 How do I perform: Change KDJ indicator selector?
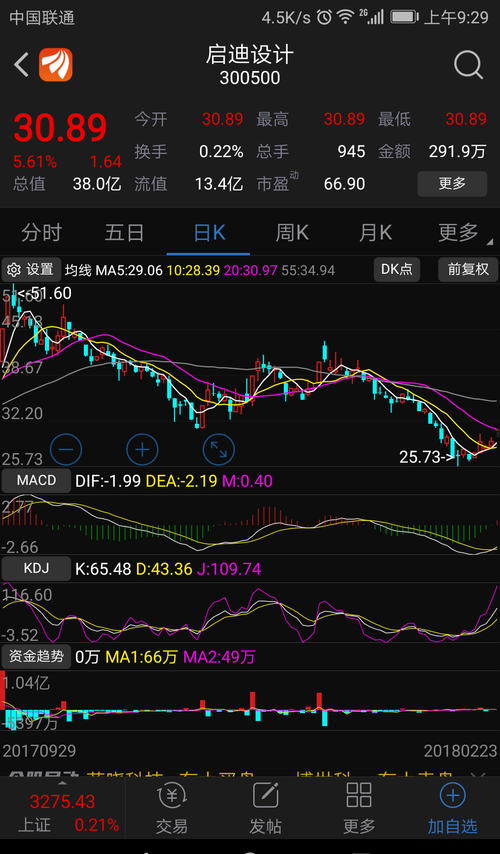point(36,569)
